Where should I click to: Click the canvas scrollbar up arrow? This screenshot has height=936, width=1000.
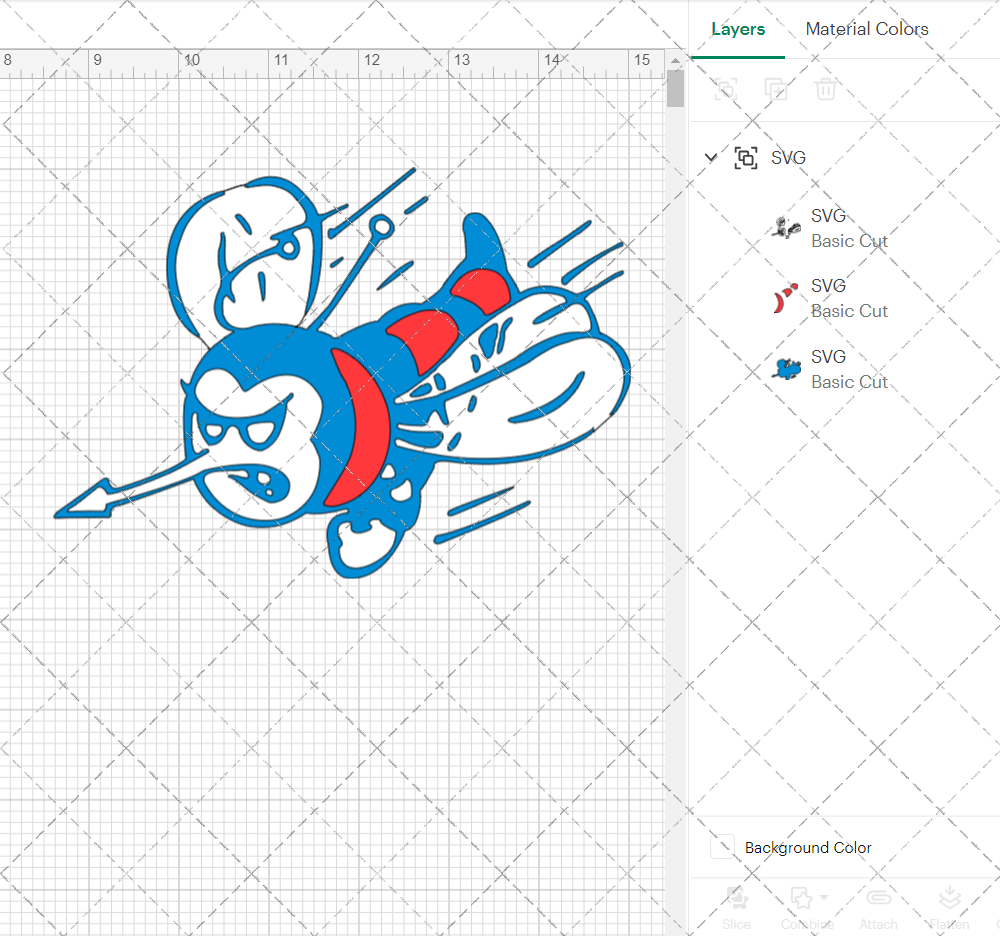[675, 61]
